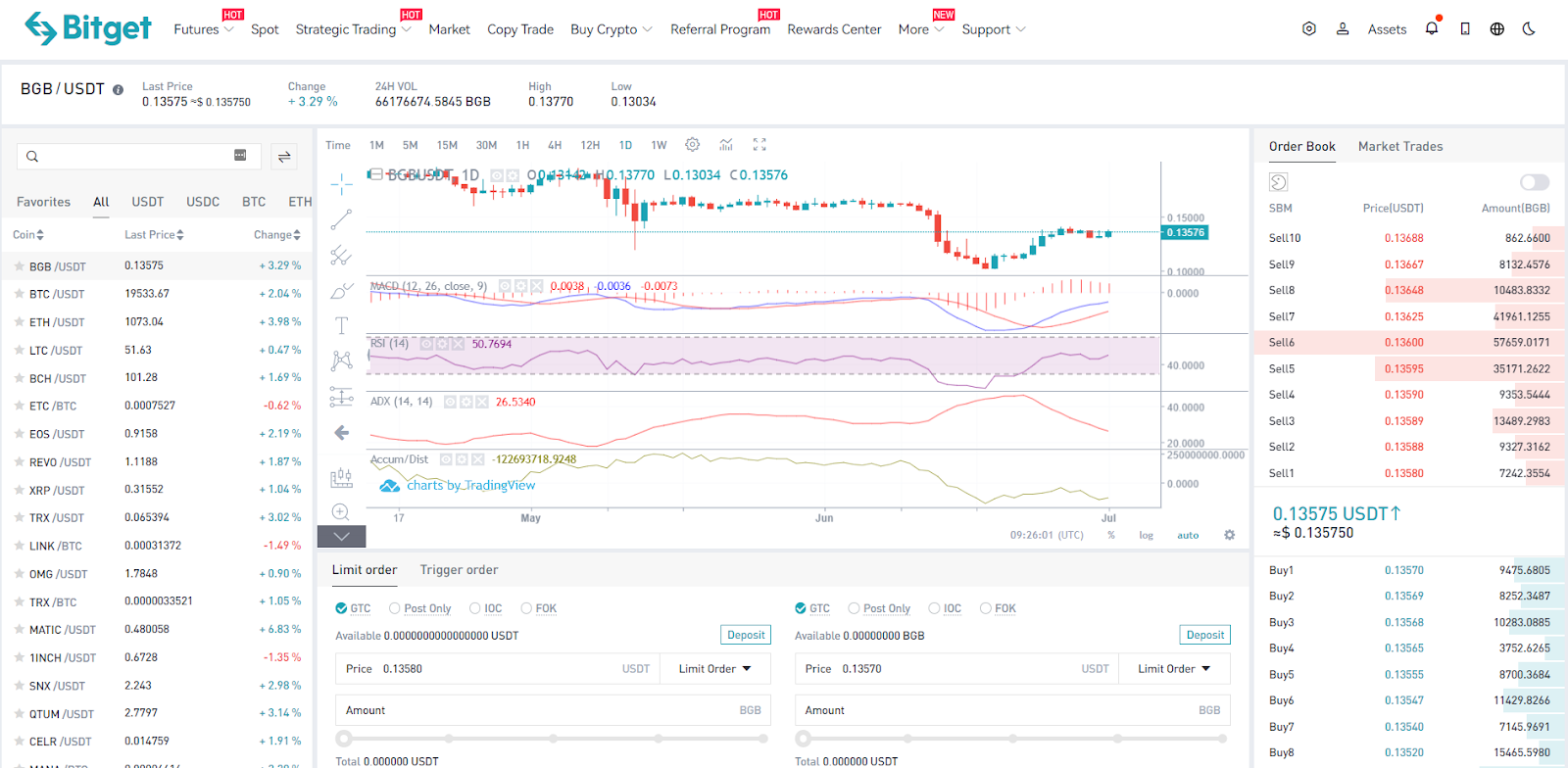Viewport: 1568px width, 768px height.
Task: Toggle log scale on the chart
Action: point(1146,536)
